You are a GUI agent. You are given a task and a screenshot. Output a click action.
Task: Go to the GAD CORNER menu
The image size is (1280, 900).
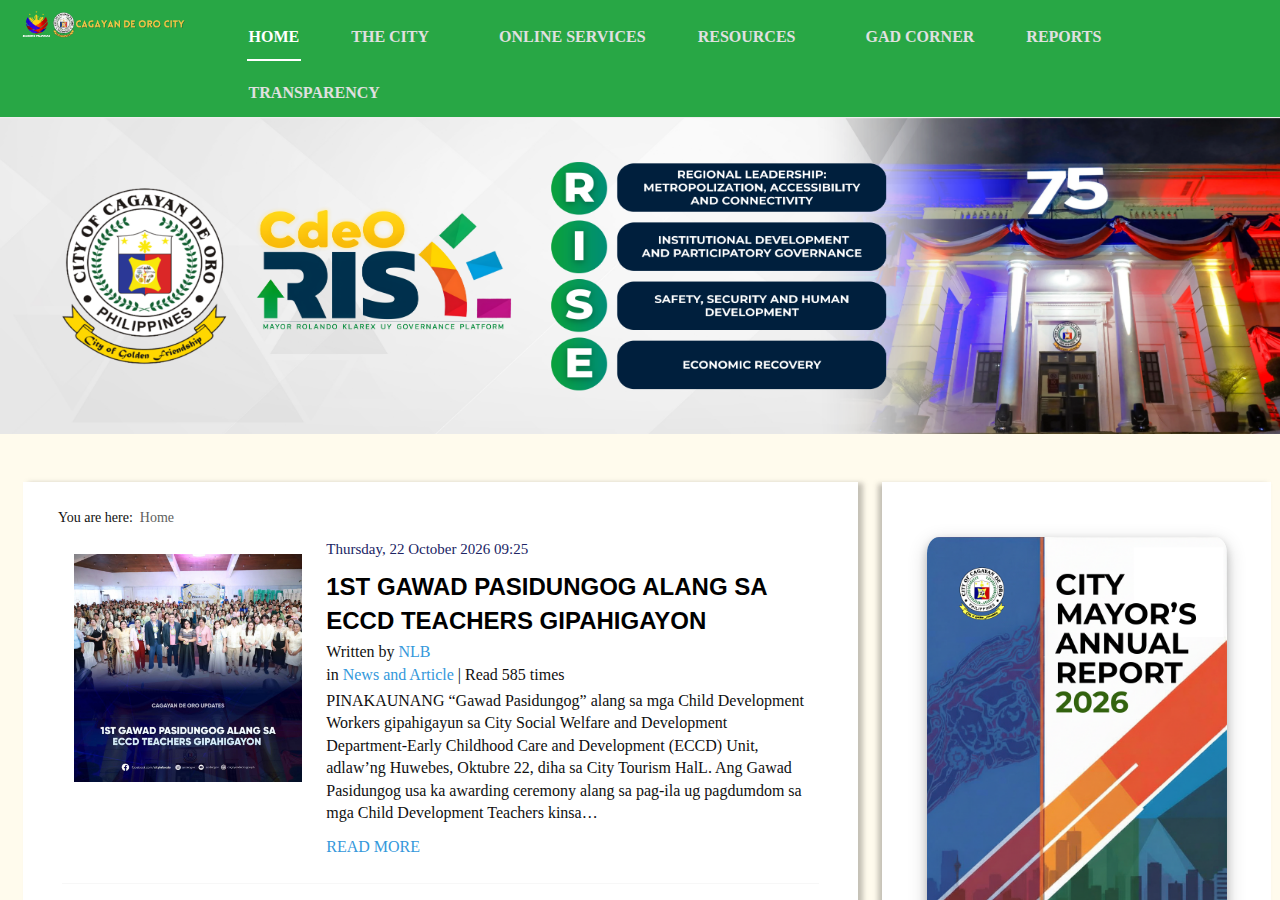click(x=920, y=37)
